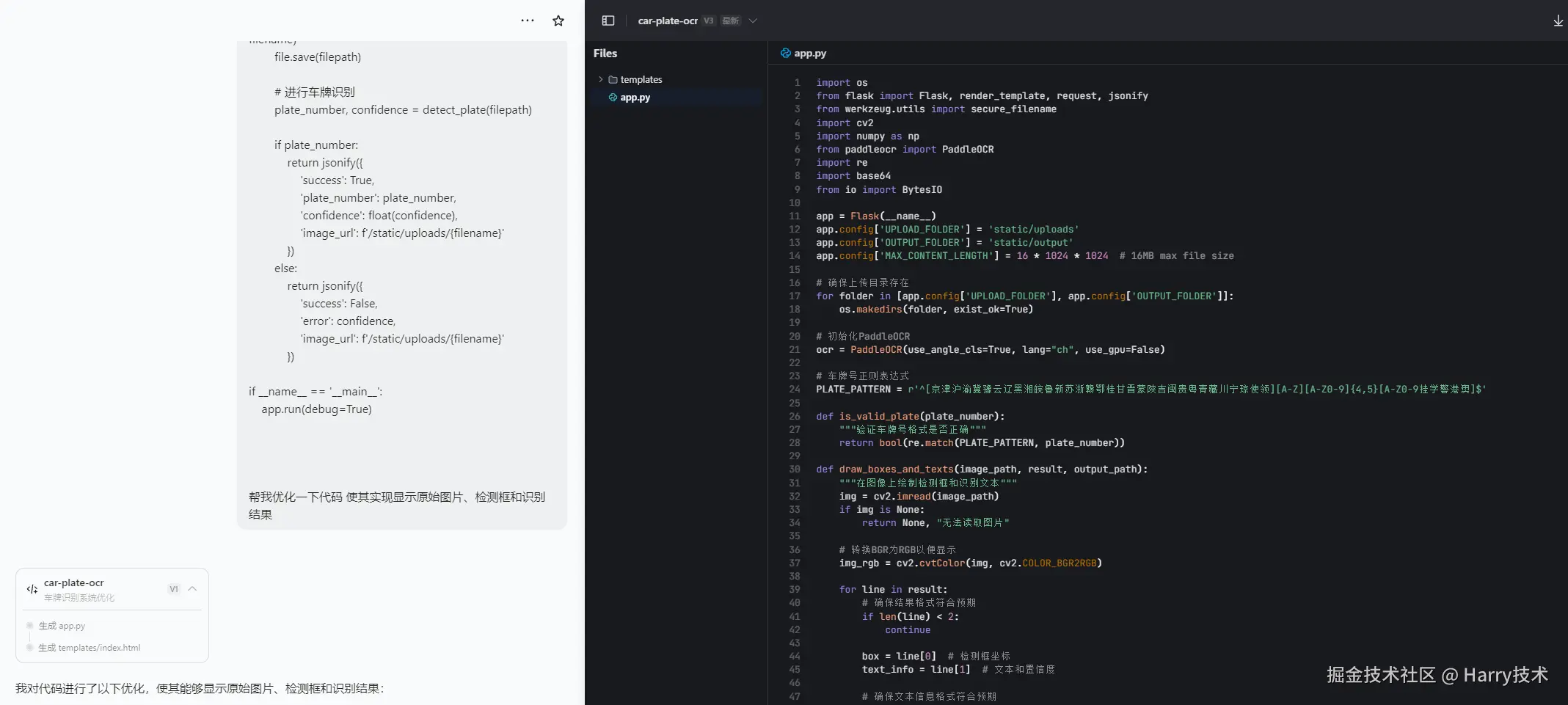The width and height of the screenshot is (1568, 705).
Task: Click the V1 badge on artifact card
Action: [x=174, y=589]
